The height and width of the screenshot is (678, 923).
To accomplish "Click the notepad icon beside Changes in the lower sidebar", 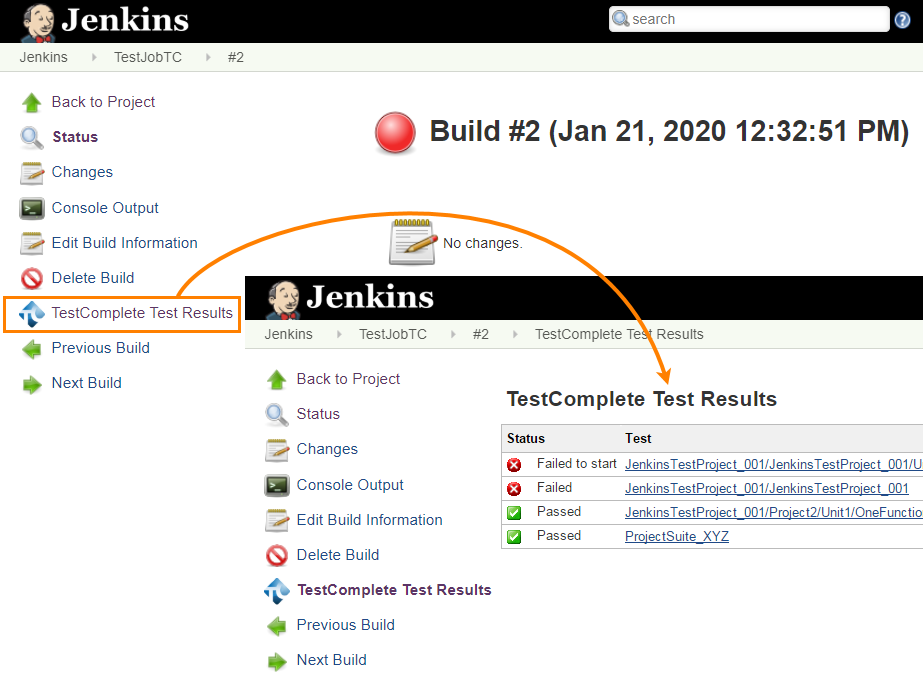I will (x=277, y=450).
